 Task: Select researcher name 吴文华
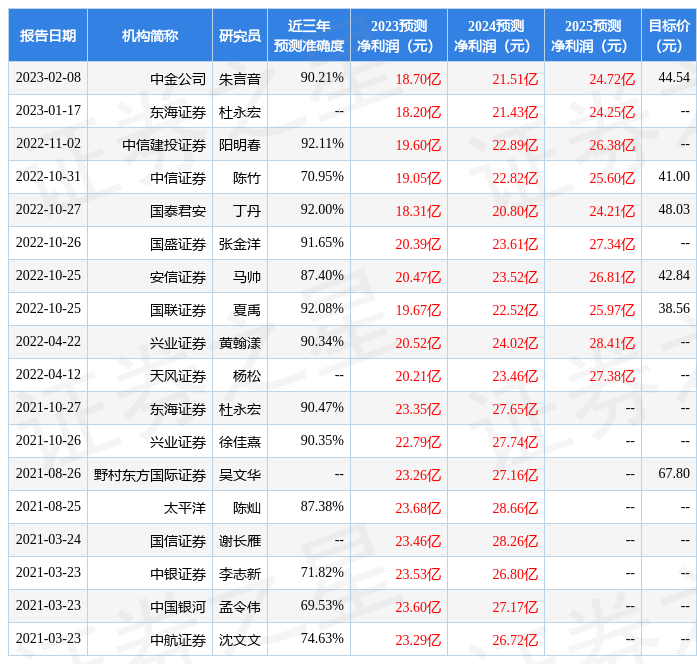click(x=240, y=475)
